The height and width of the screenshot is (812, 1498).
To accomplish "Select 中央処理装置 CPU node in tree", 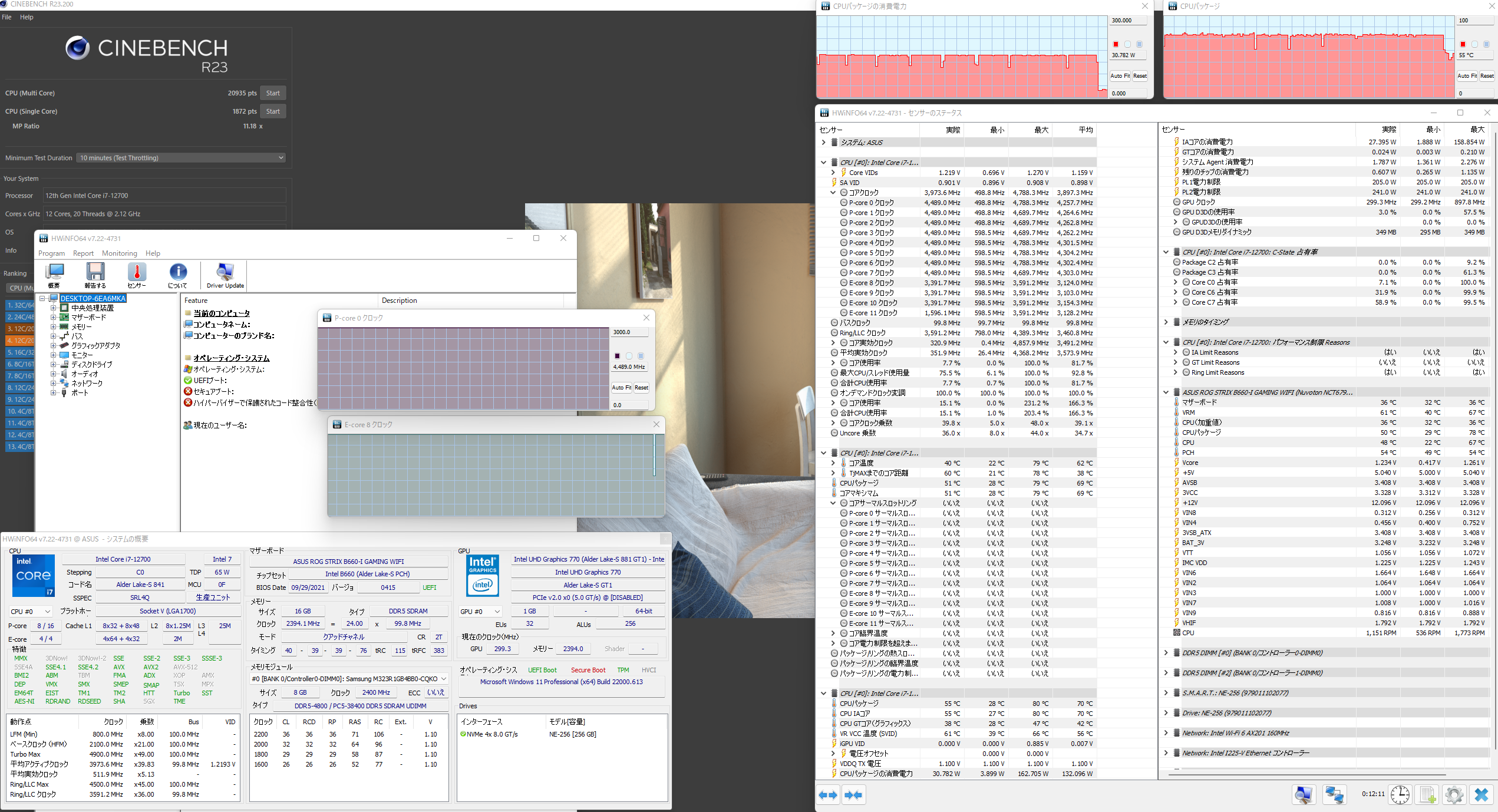I will click(93, 308).
